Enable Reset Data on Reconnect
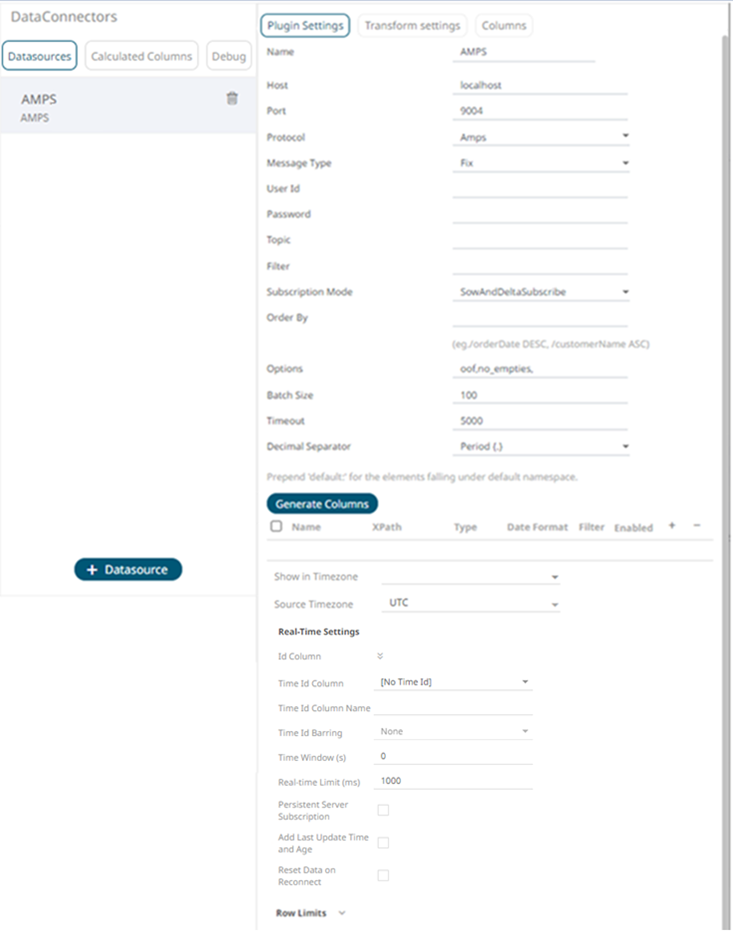This screenshot has width=733, height=932. [x=383, y=876]
